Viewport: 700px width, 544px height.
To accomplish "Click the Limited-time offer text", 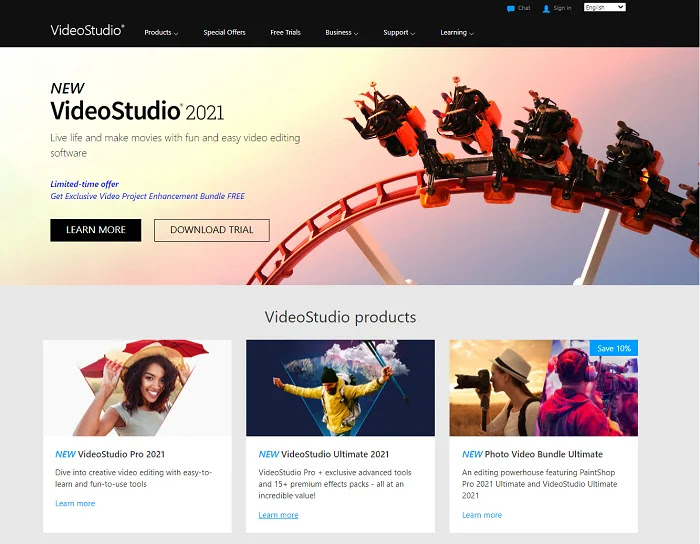I will point(84,184).
